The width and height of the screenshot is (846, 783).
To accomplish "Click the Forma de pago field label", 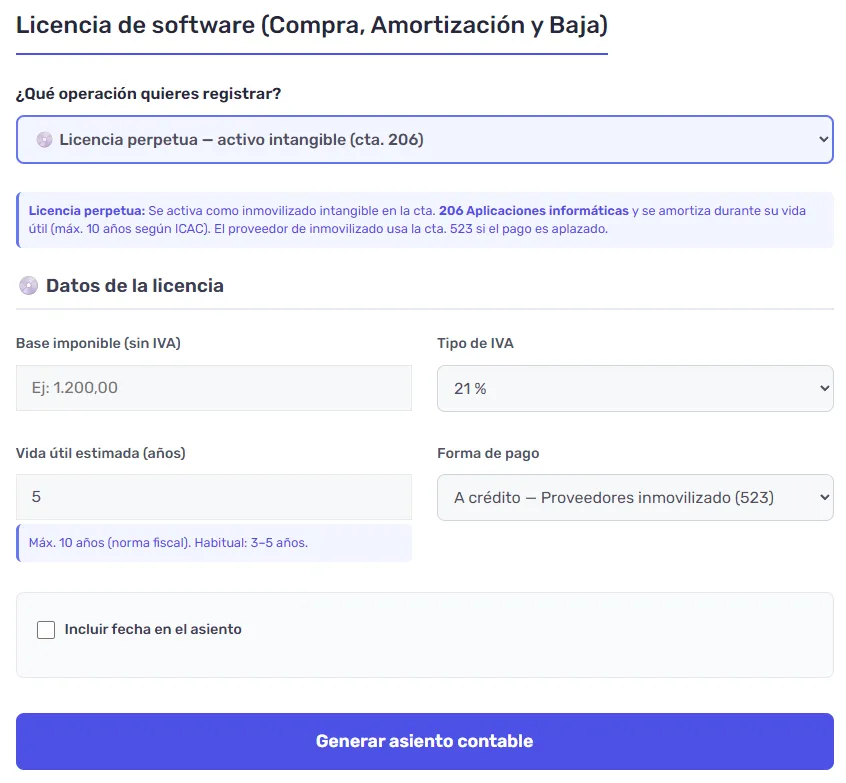I will pos(487,453).
